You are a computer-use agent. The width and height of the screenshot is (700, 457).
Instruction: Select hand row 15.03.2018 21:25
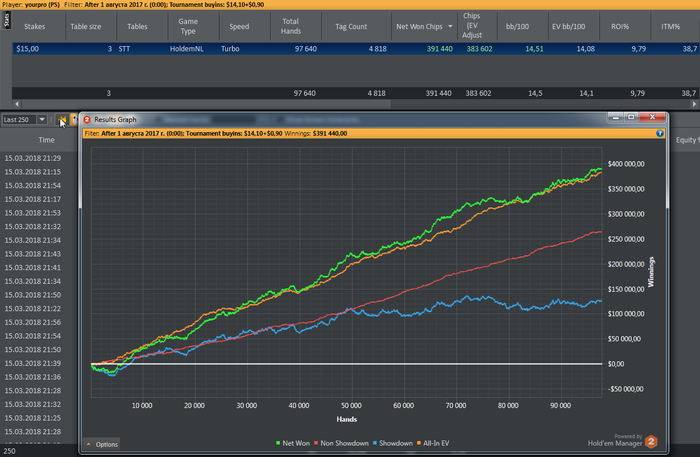(x=33, y=418)
